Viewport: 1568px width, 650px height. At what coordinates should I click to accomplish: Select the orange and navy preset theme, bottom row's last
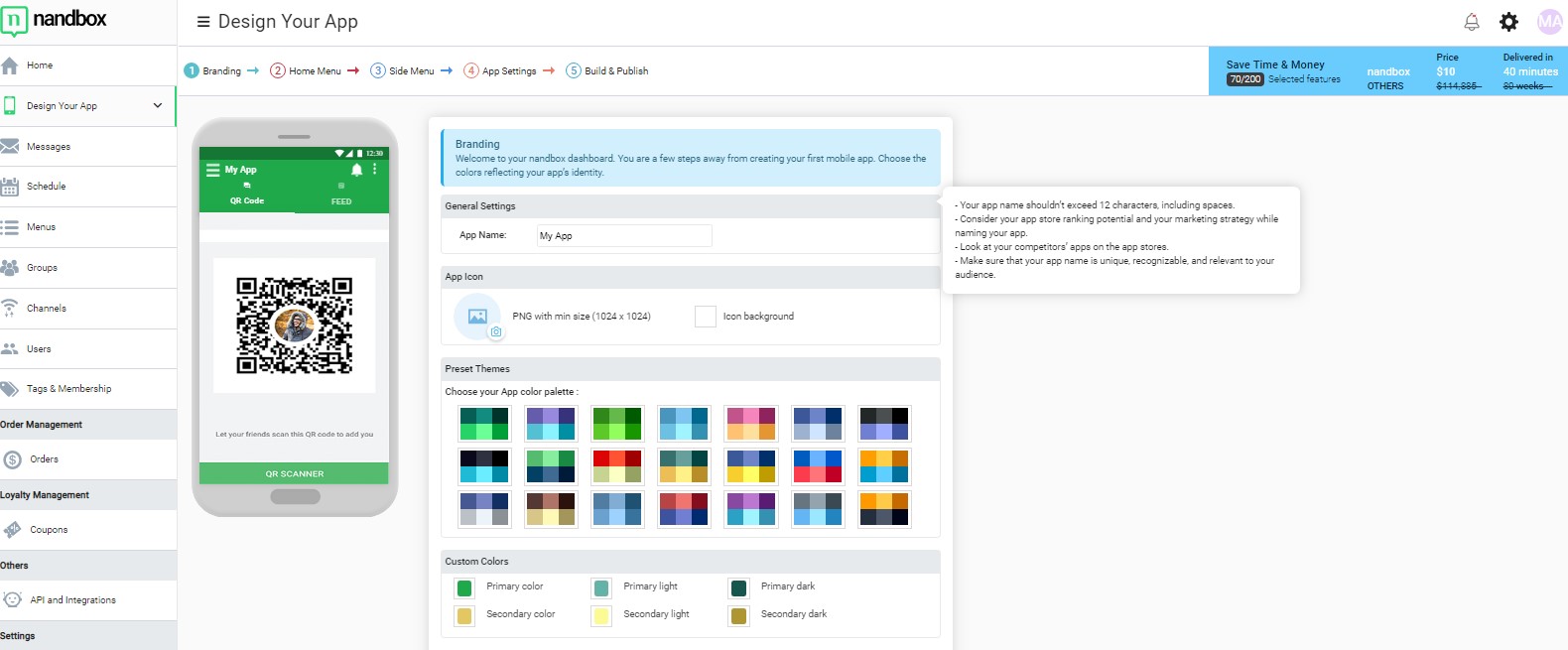click(884, 509)
